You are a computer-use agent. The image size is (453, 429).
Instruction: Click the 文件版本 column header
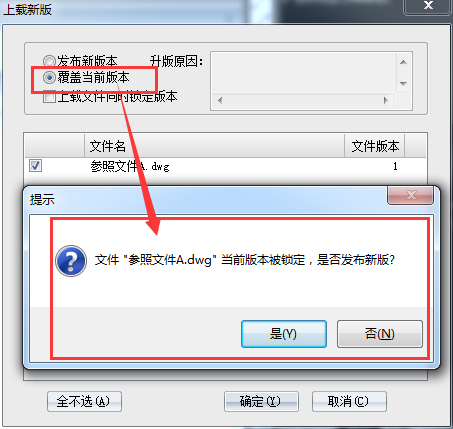point(375,146)
